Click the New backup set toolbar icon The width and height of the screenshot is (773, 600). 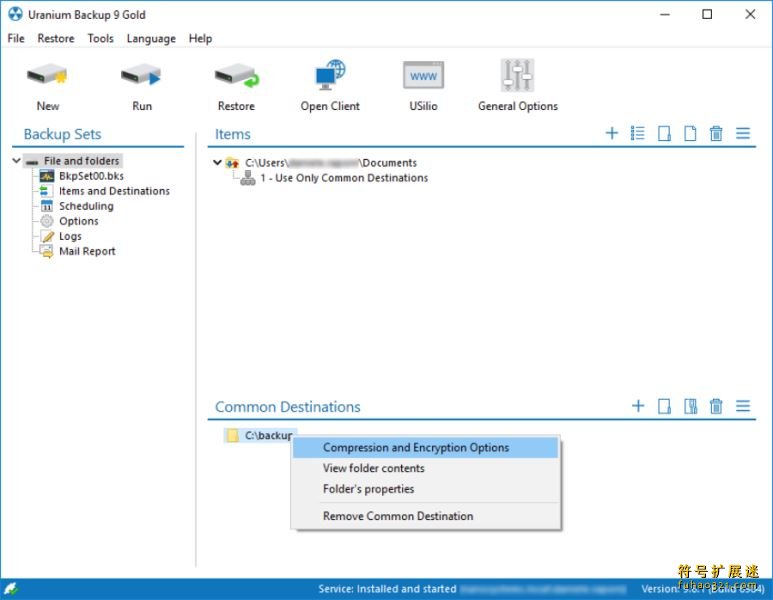click(47, 75)
